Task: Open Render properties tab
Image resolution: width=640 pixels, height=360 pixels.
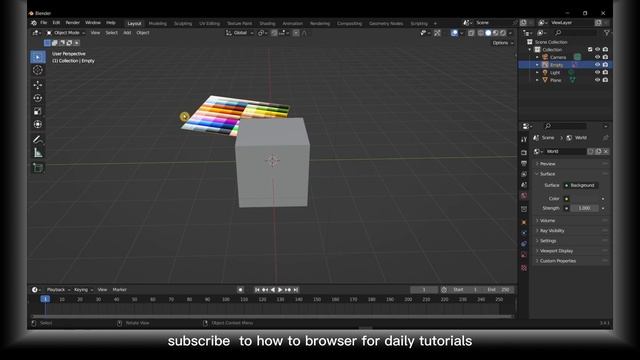Action: (x=524, y=153)
